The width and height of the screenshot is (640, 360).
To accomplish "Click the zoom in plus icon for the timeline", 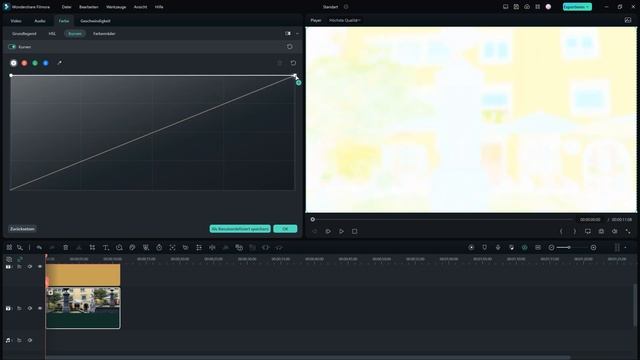I will point(593,247).
